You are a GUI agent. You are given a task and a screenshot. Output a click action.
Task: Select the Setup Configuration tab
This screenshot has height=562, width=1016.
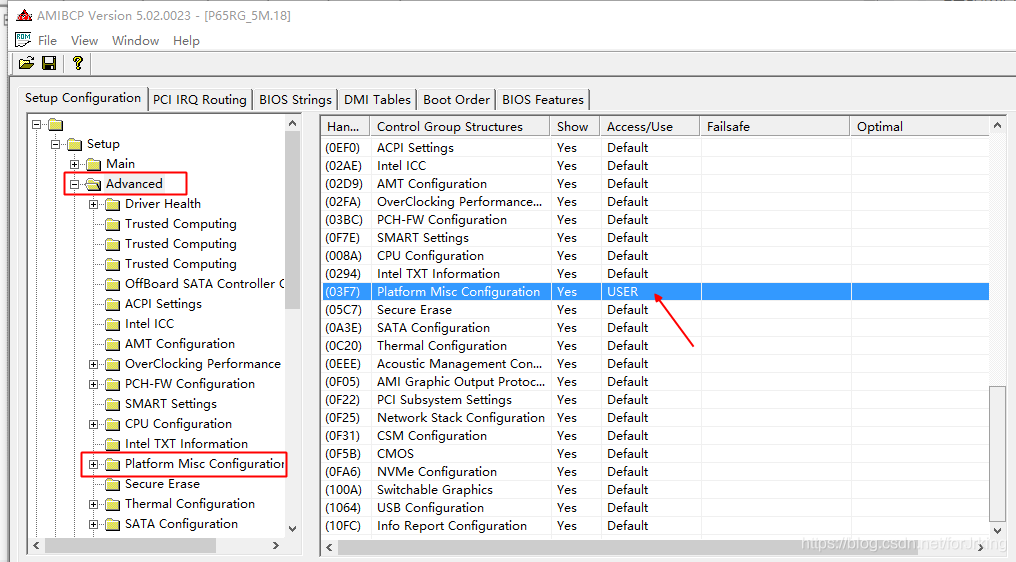[x=83, y=98]
